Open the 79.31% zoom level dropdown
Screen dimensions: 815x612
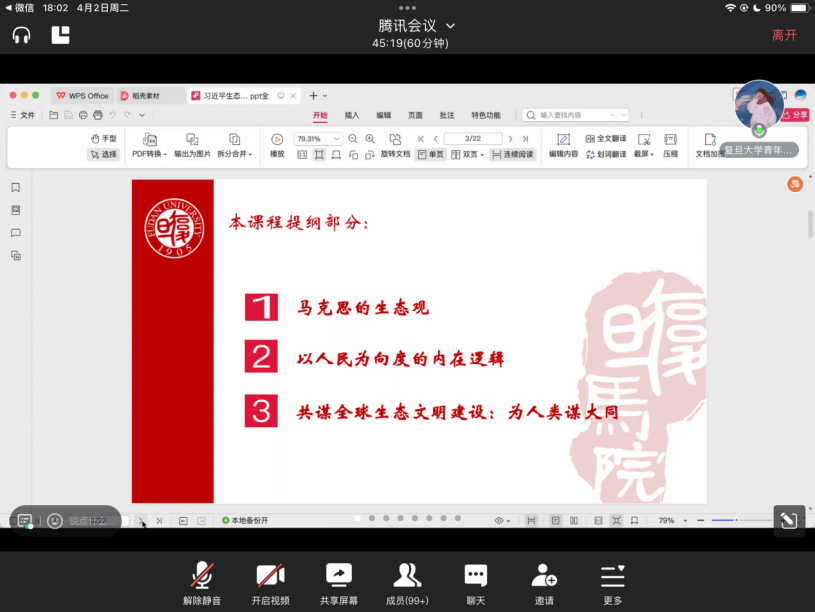tap(318, 139)
